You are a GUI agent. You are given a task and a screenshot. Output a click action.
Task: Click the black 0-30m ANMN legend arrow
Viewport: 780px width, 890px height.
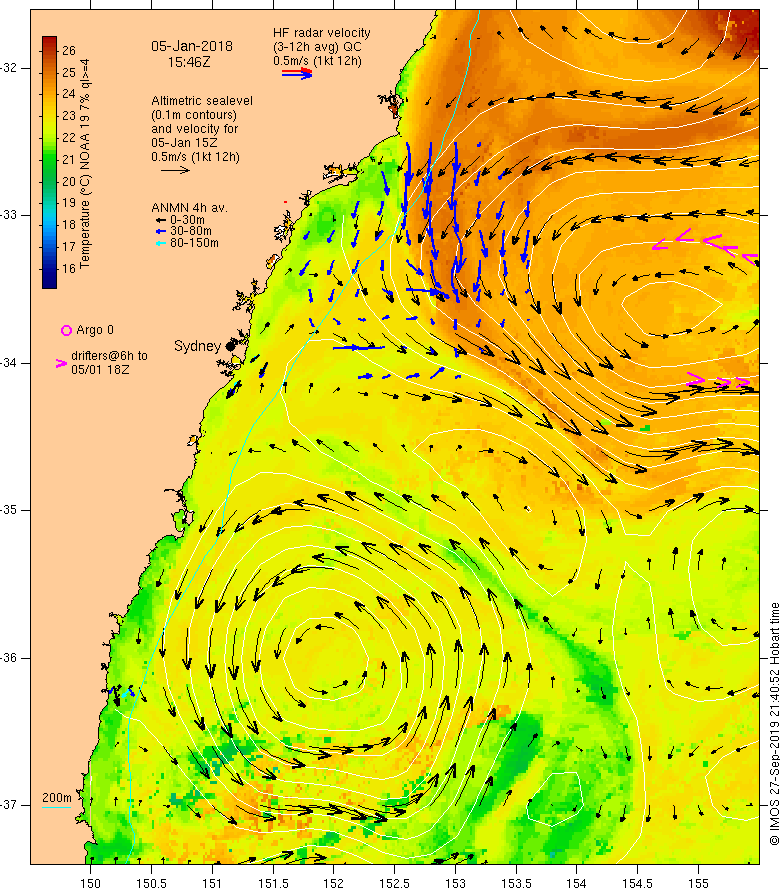[x=161, y=220]
